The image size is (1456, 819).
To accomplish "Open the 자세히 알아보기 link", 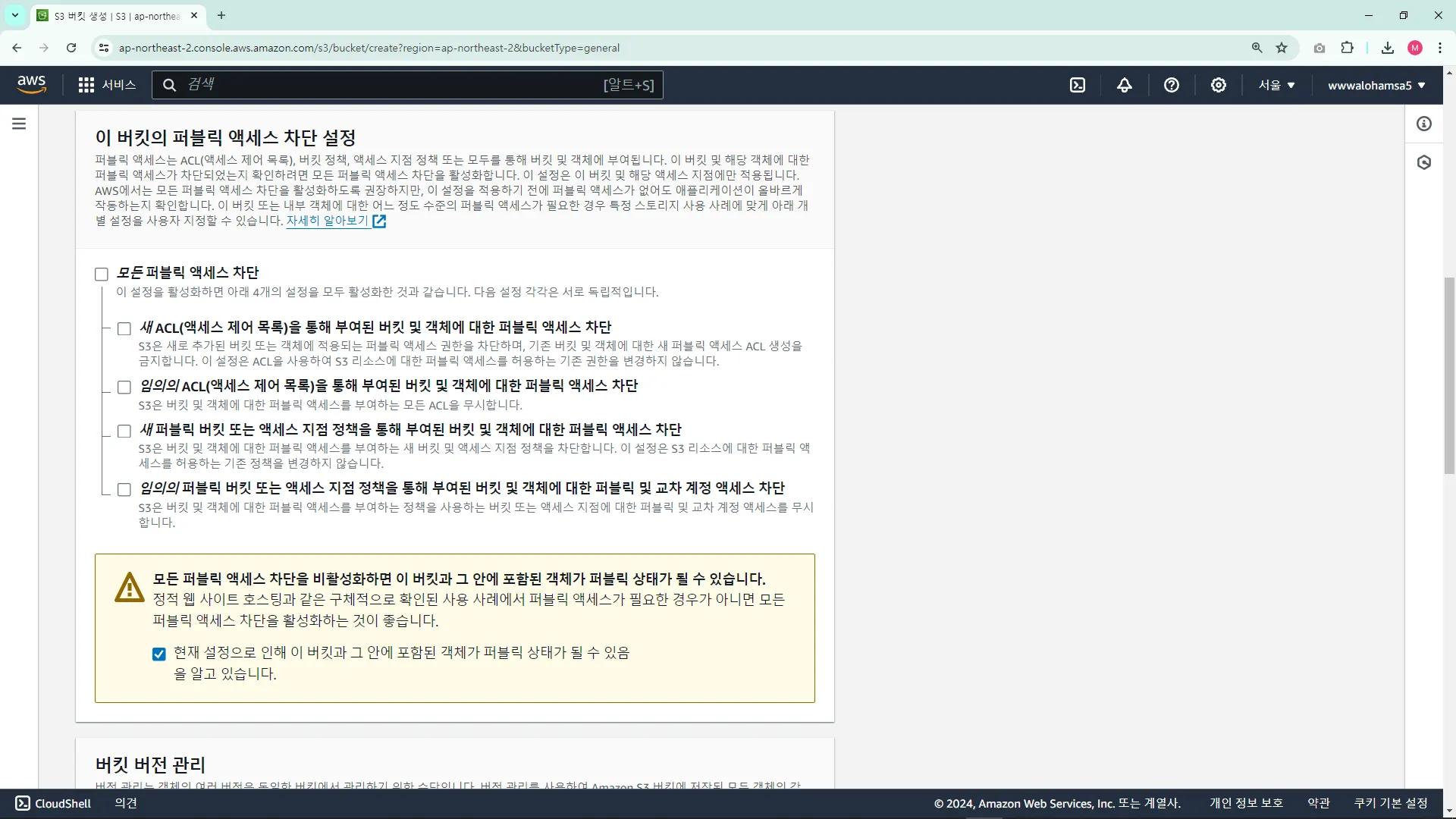I will tap(327, 221).
